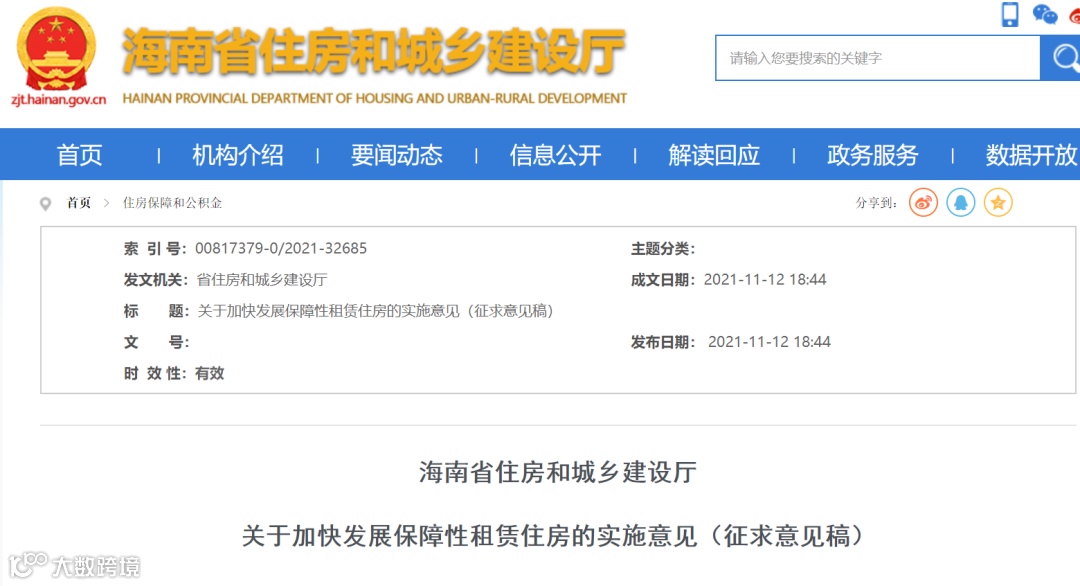1080x586 pixels.
Task: Select 成文日期 value 2021-11-12 18:44
Action: tap(765, 280)
